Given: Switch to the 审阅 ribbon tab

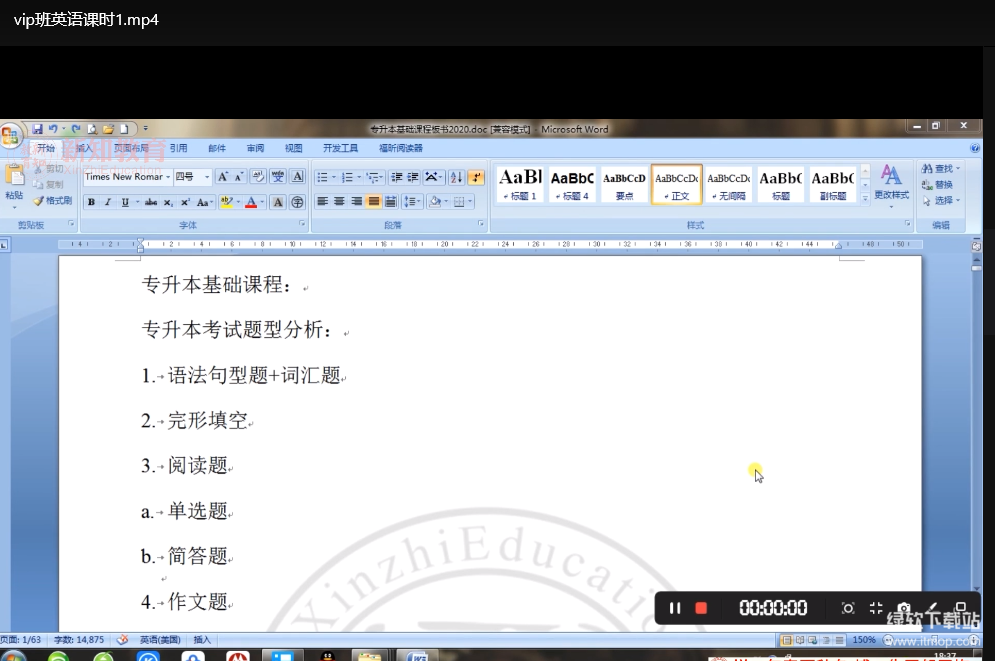Looking at the screenshot, I should (x=255, y=148).
